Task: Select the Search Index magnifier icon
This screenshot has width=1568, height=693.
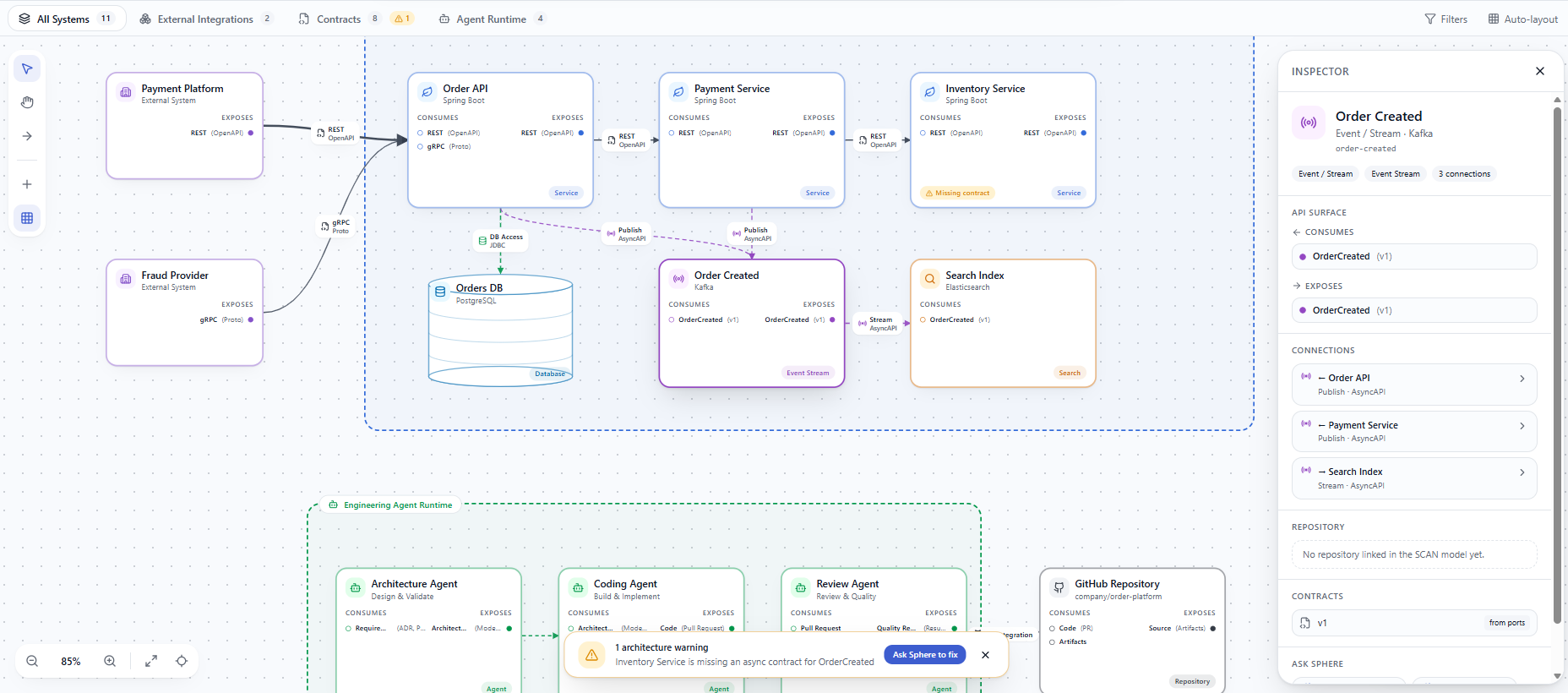Action: [x=930, y=279]
